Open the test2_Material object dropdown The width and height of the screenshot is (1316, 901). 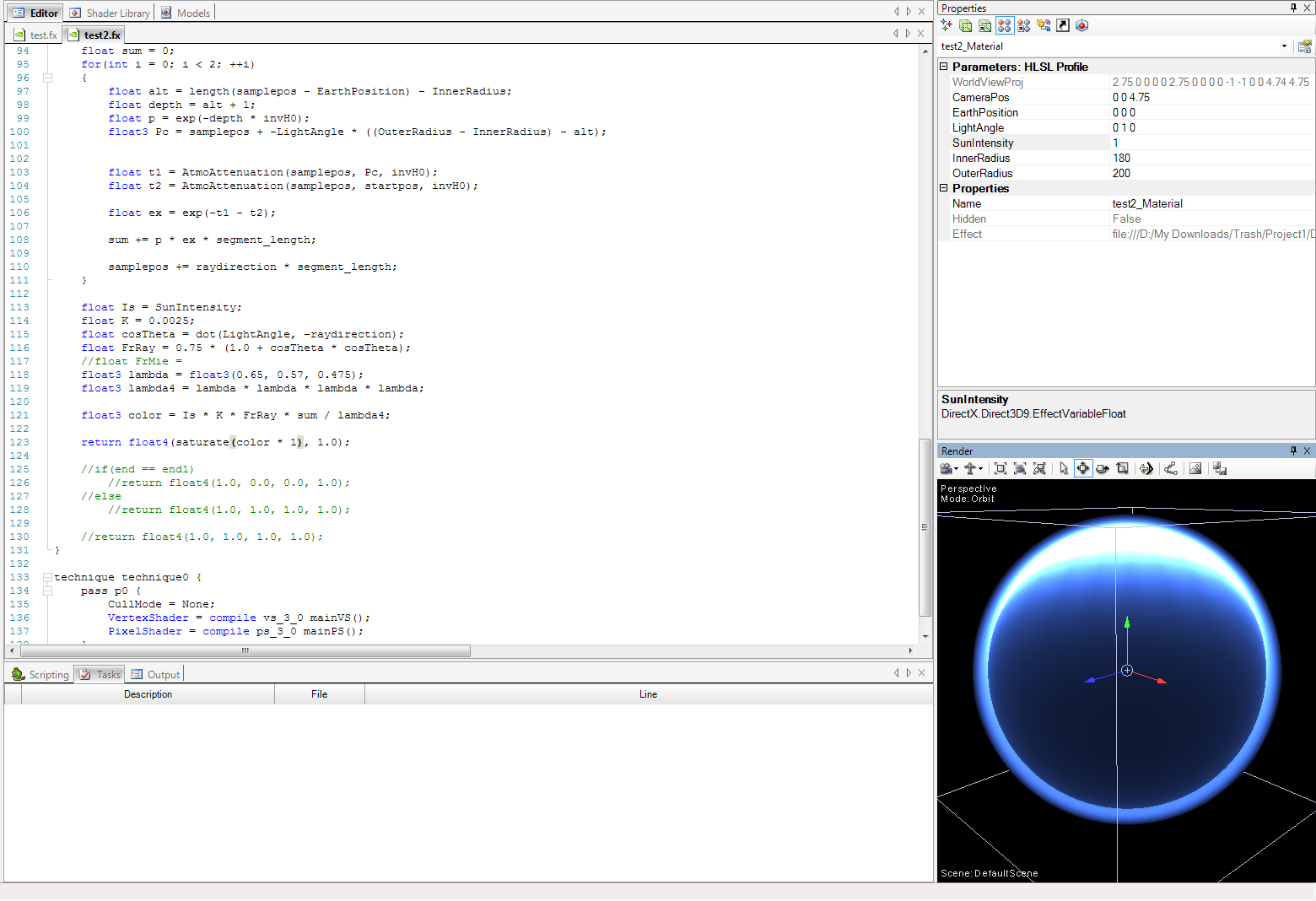[1284, 46]
